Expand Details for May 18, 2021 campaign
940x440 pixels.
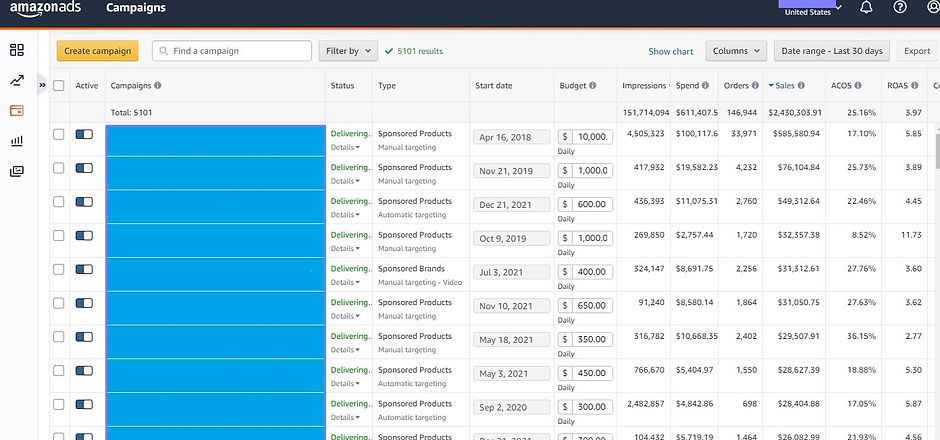tap(345, 349)
